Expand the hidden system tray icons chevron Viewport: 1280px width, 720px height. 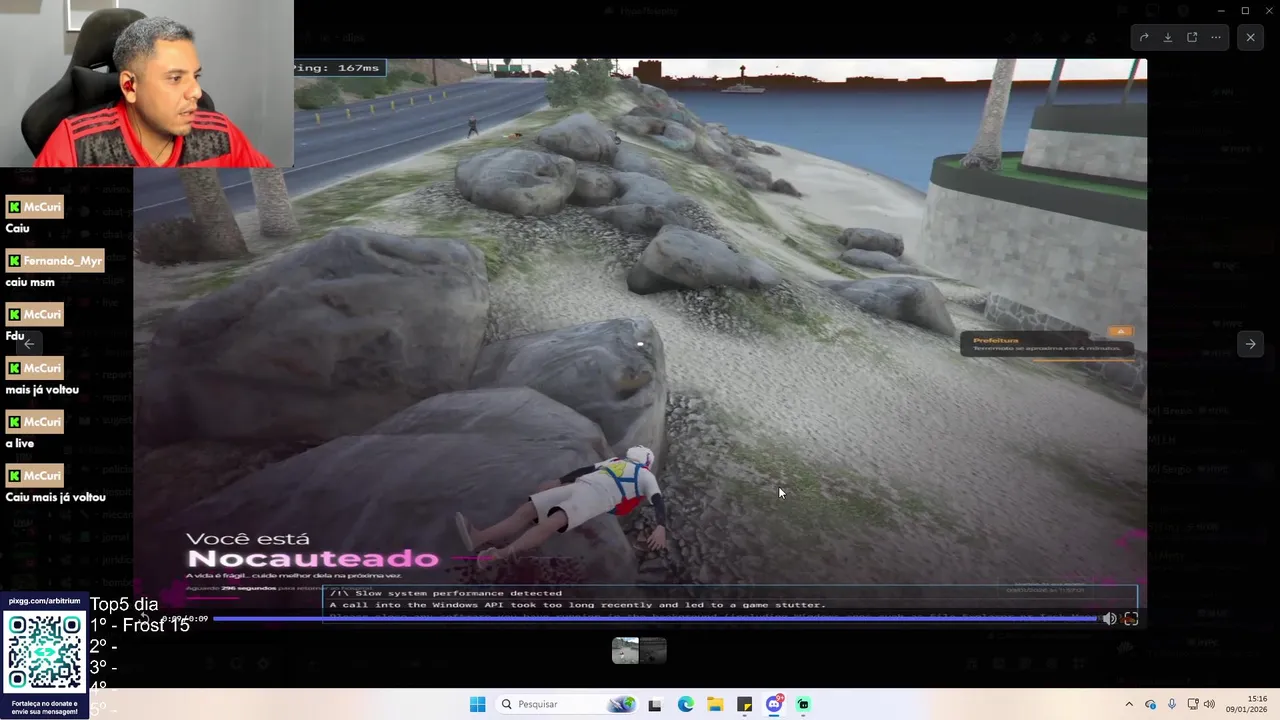pos(1129,704)
